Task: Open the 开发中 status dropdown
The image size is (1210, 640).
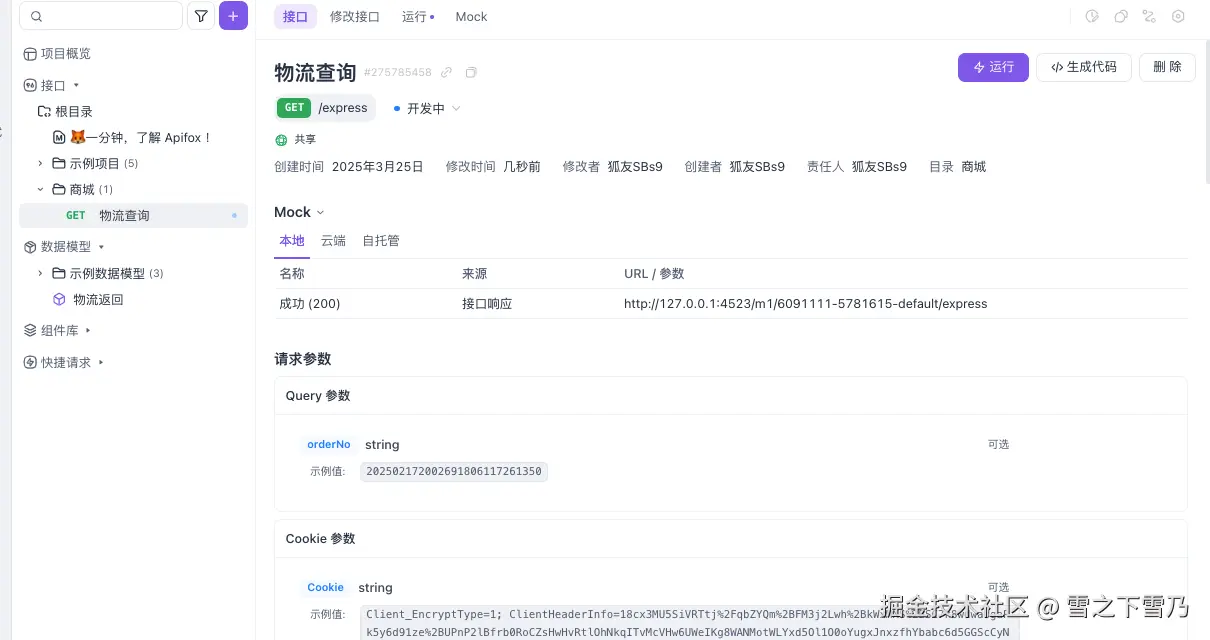Action: 427,108
